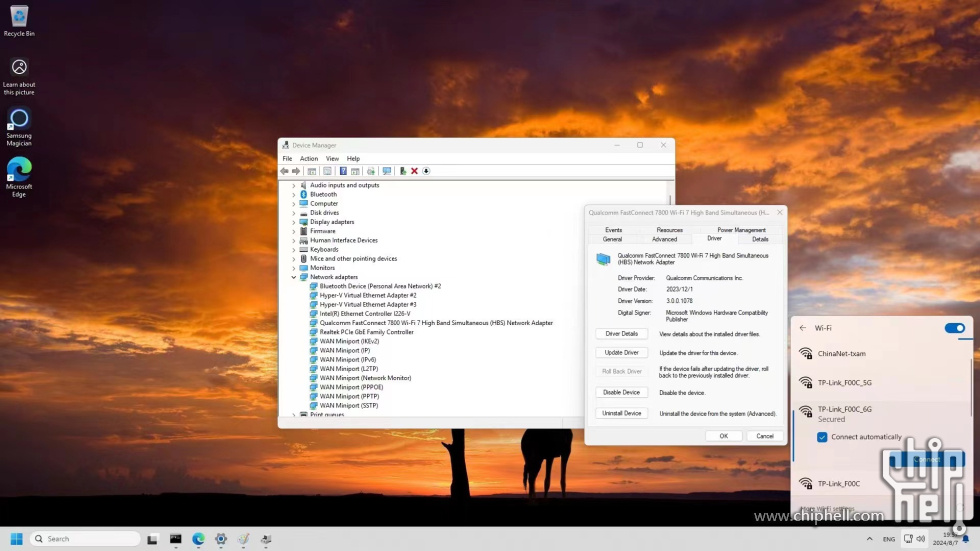Open Terminal from the taskbar
Screen dimensions: 980x551
pyautogui.click(x=176, y=539)
